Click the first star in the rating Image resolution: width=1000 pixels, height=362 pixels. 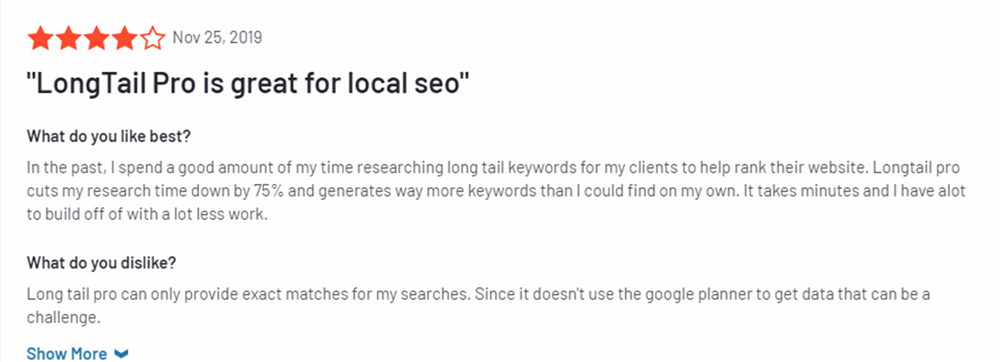point(40,38)
